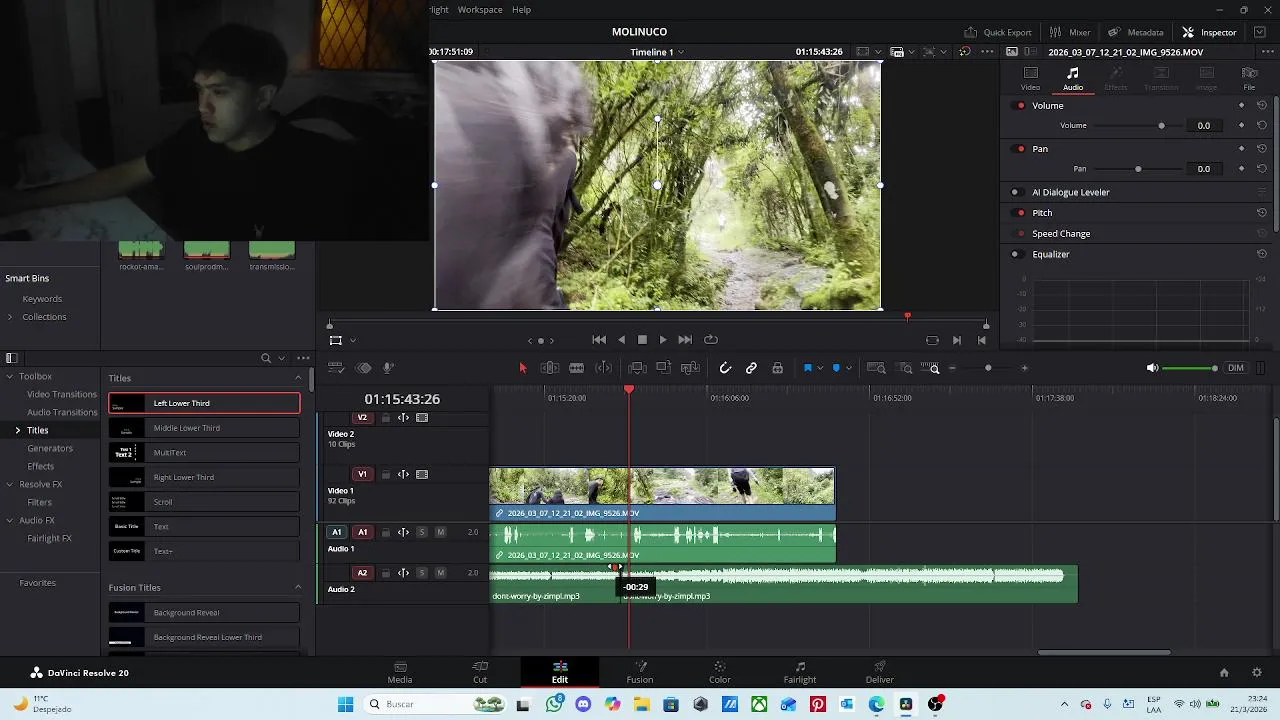Click the Volume slider handle
This screenshot has height=720, width=1280.
click(1161, 126)
